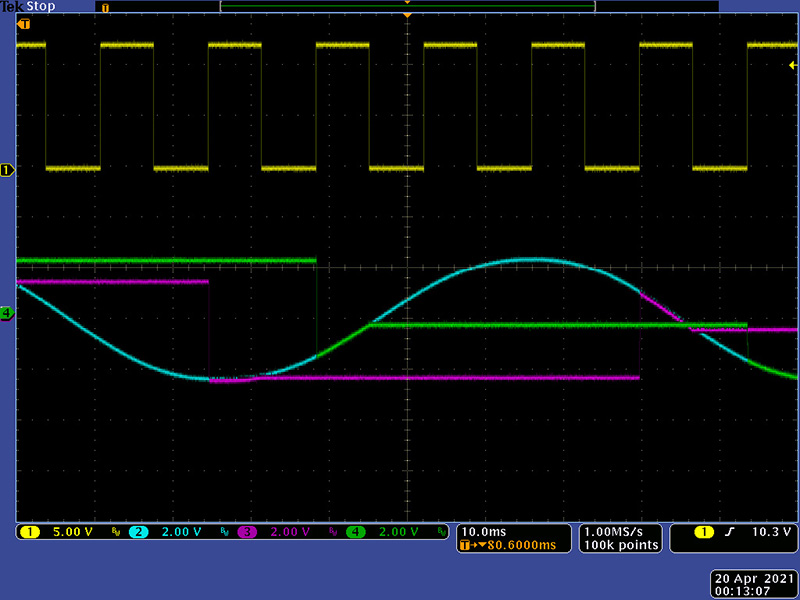Click the Stop acquisition status
This screenshot has width=800, height=600.
pos(41,6)
